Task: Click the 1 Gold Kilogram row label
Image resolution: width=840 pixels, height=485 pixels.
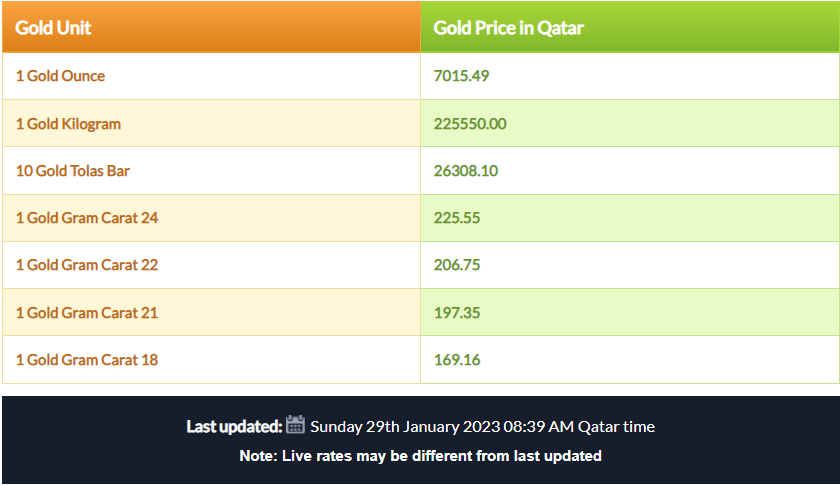Action: point(69,124)
